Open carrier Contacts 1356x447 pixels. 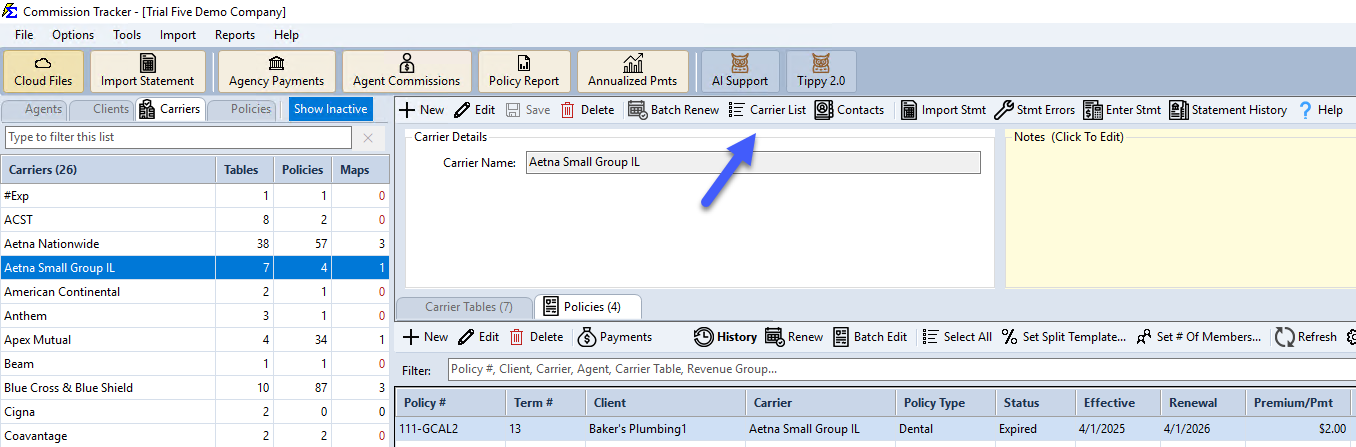pyautogui.click(x=850, y=110)
